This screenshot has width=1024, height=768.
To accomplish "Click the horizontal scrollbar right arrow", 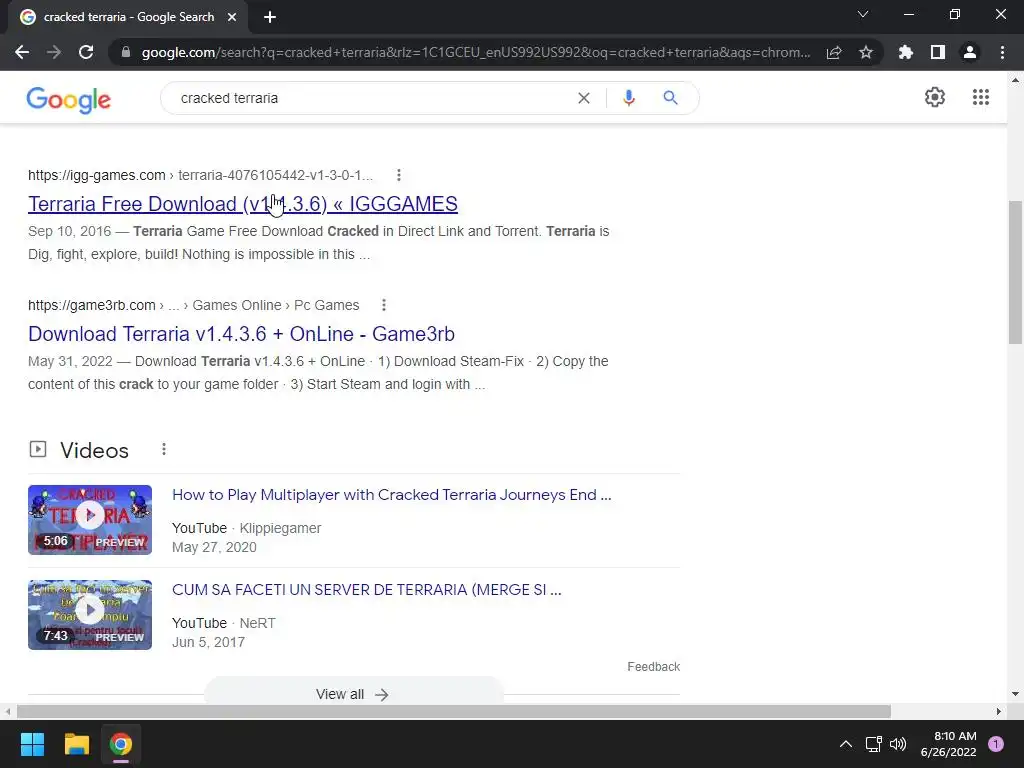I will tap(999, 711).
